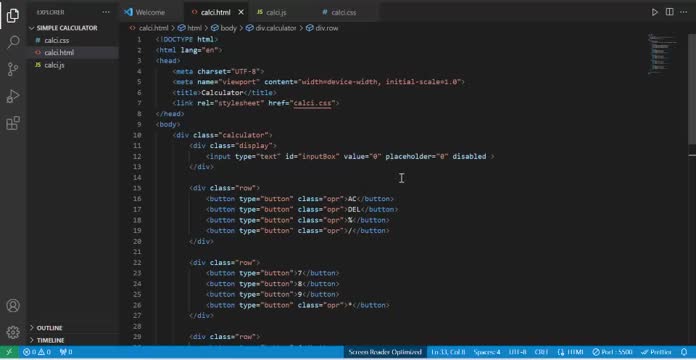This screenshot has width=696, height=360.
Task: Click the split editor icon
Action: (x=669, y=12)
